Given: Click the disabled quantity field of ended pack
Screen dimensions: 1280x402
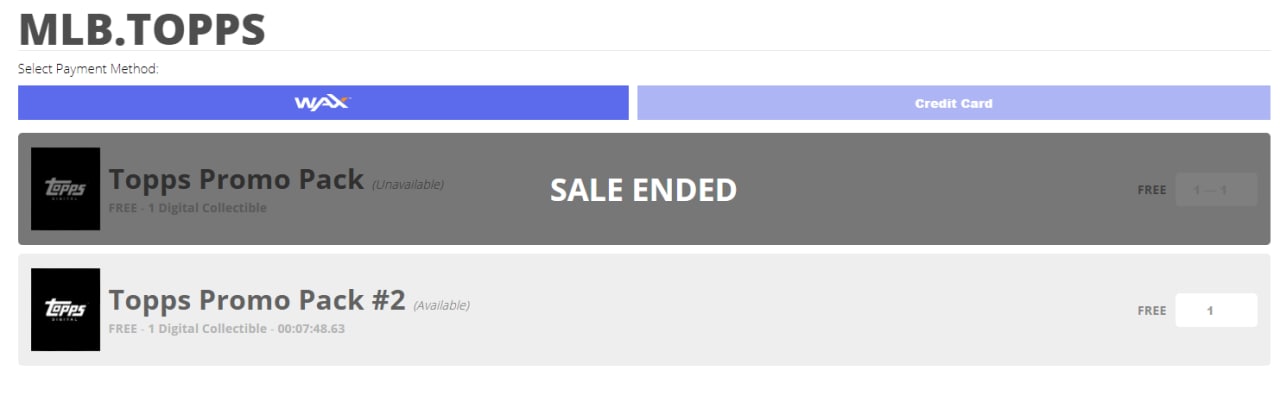Looking at the screenshot, I should [x=1215, y=190].
